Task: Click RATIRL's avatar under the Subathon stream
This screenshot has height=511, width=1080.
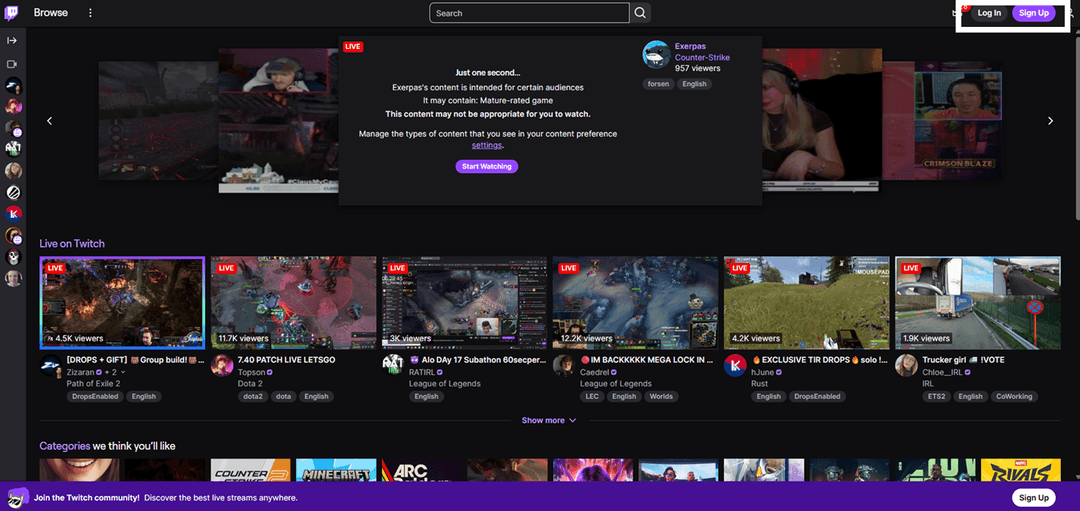Action: [x=393, y=366]
